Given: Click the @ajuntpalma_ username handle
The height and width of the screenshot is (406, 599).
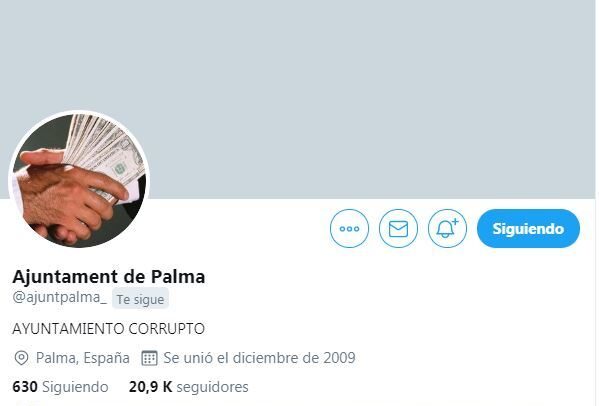Looking at the screenshot, I should click(x=60, y=298).
